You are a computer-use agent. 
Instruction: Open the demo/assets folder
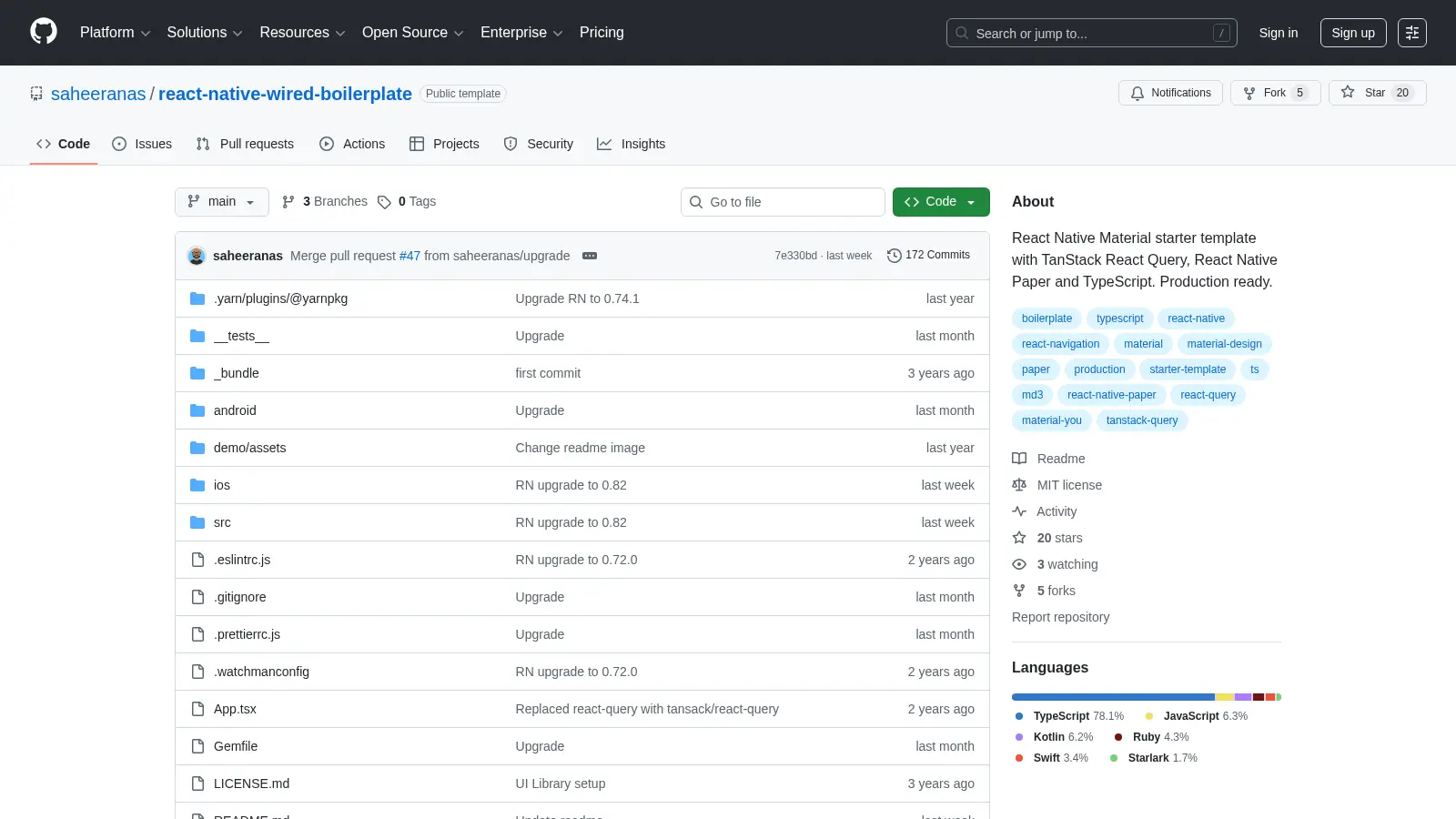coord(249,448)
